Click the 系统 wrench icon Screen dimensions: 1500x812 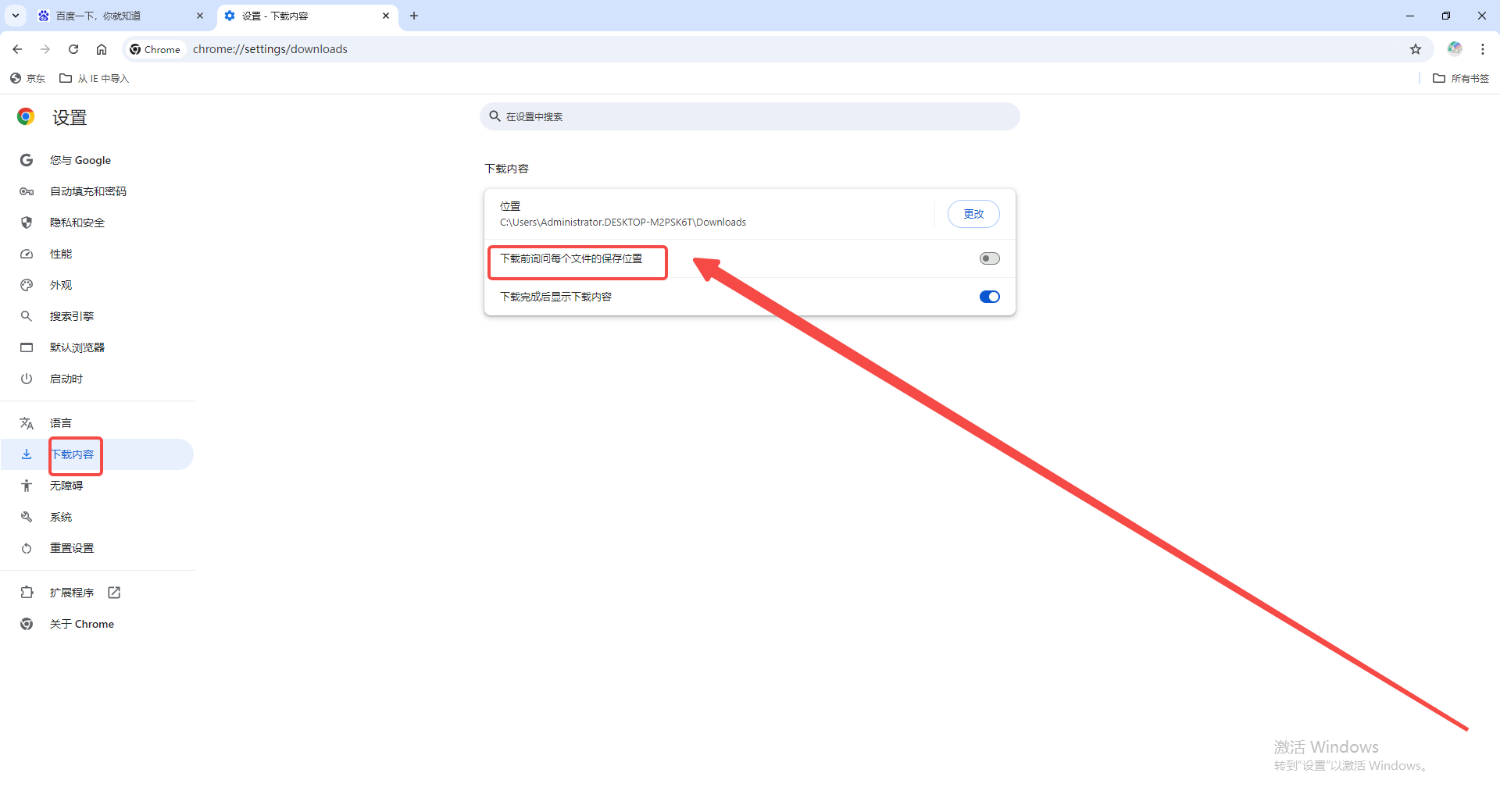click(27, 517)
